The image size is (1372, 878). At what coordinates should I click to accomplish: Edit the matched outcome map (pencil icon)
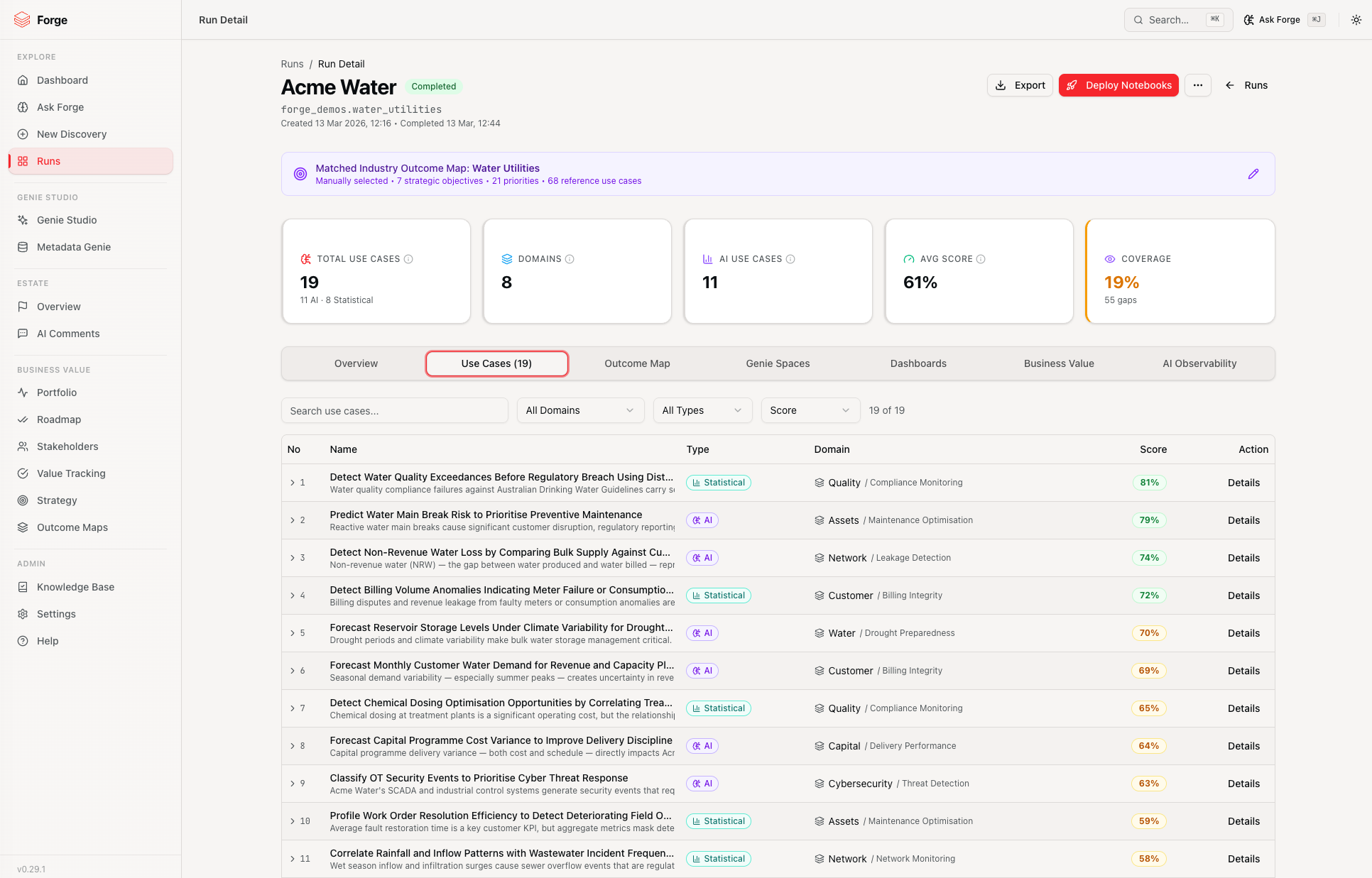(1253, 174)
